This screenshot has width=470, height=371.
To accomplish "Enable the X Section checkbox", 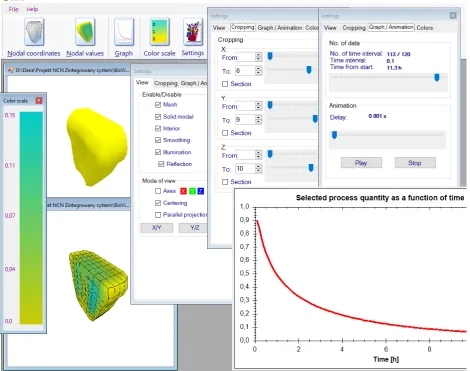I will 225,84.
